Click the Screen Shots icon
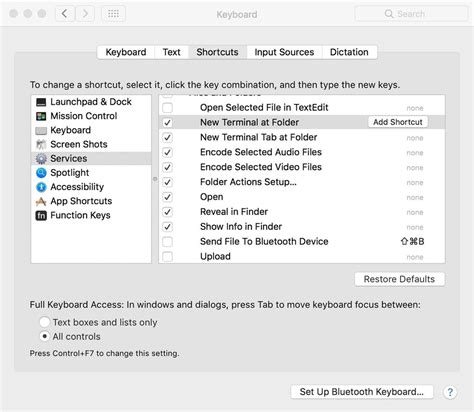 coord(41,145)
